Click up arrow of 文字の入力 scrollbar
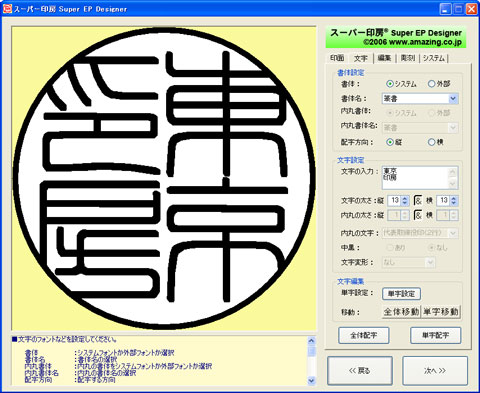Viewport: 480px width, 393px height. 453,172
